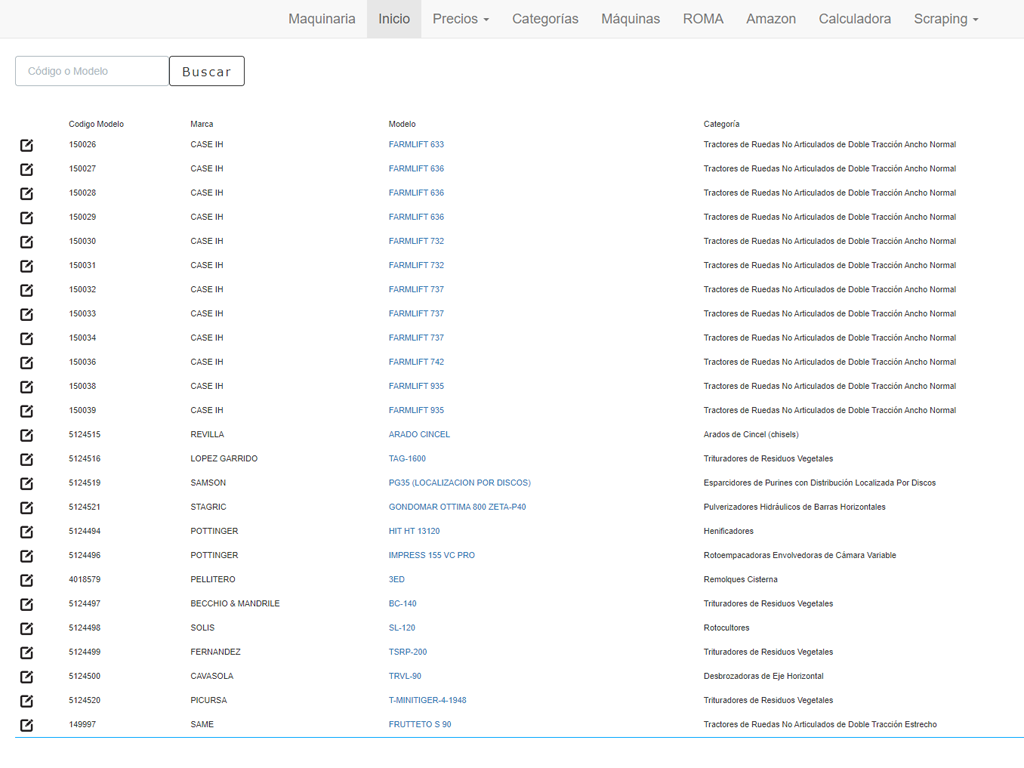Edit the row with code 150031
The height and width of the screenshot is (768, 1024).
(x=26, y=266)
